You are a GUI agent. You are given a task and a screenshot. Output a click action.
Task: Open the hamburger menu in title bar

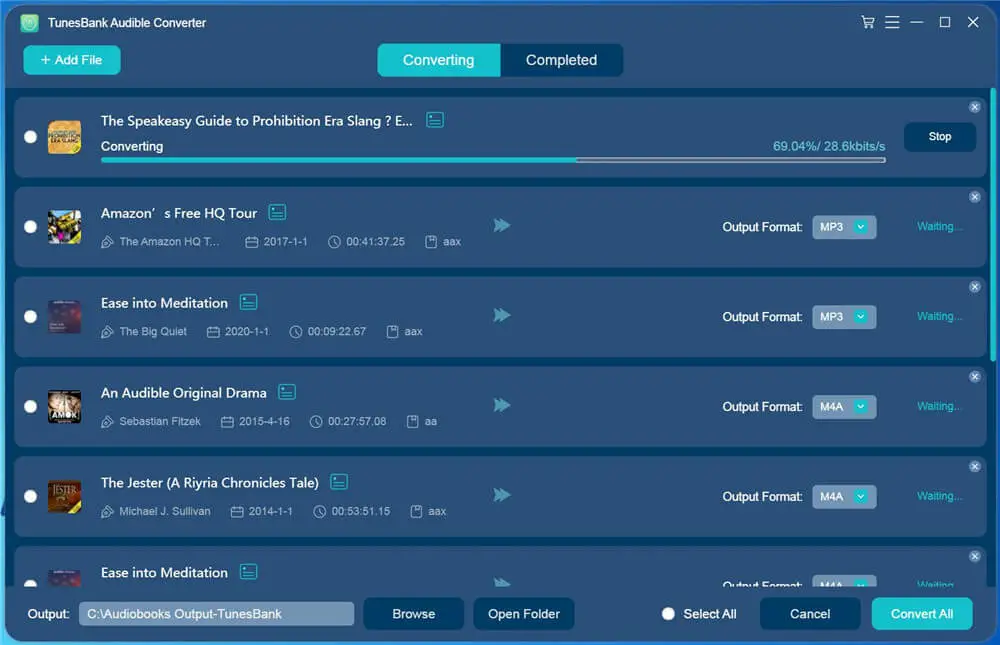pos(892,22)
